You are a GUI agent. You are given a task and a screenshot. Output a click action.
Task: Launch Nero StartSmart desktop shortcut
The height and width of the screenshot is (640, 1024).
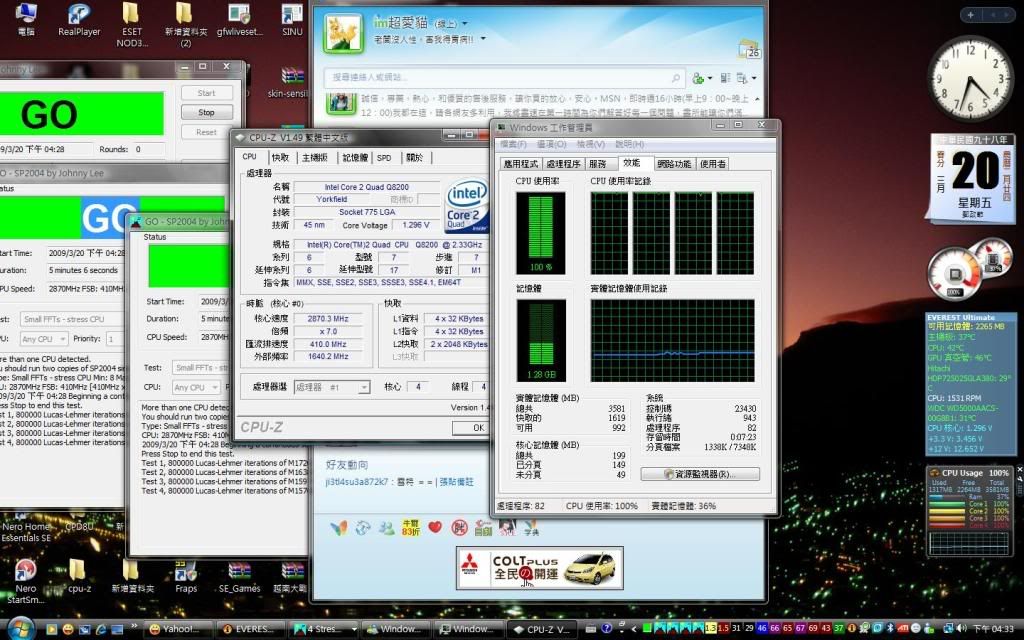pyautogui.click(x=25, y=581)
